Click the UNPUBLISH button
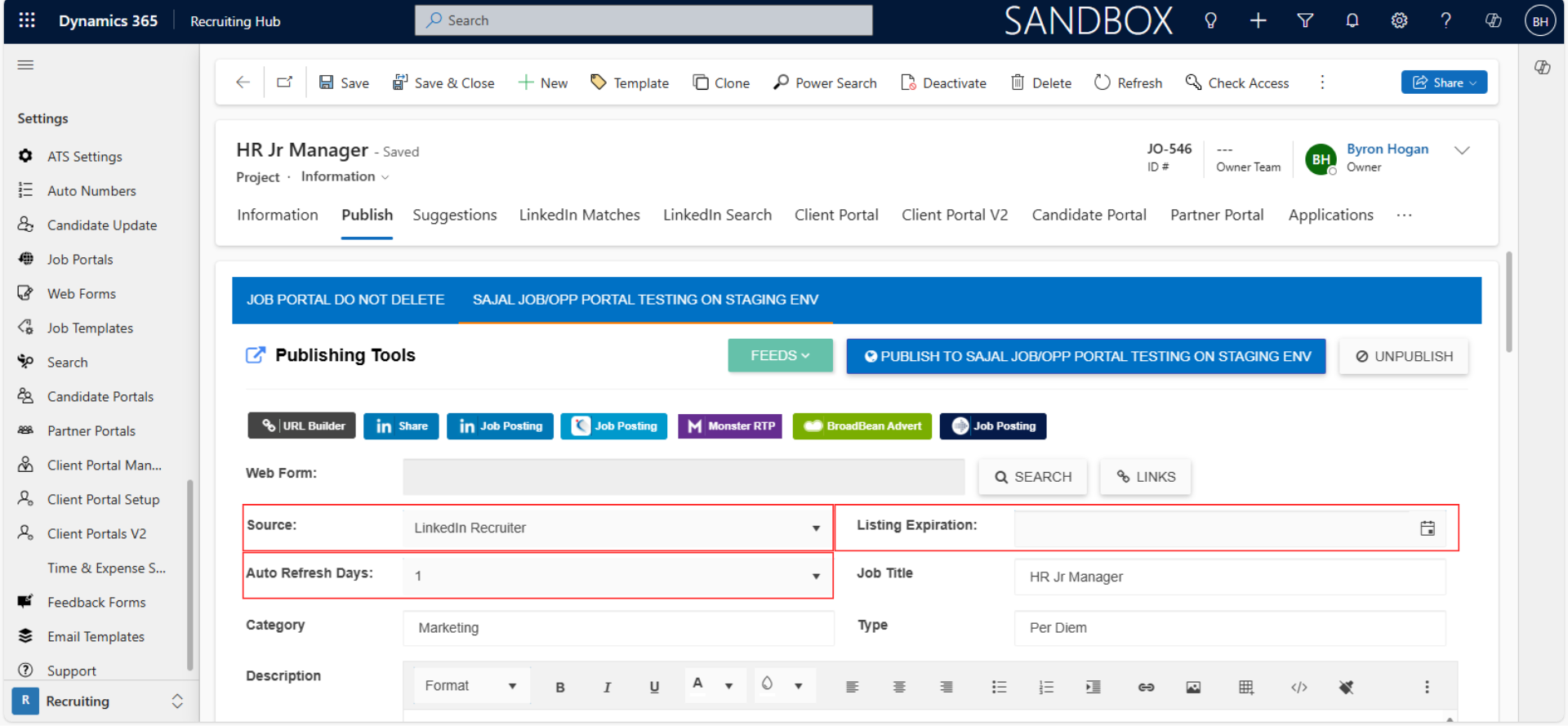The height and width of the screenshot is (726, 1568). point(1404,356)
